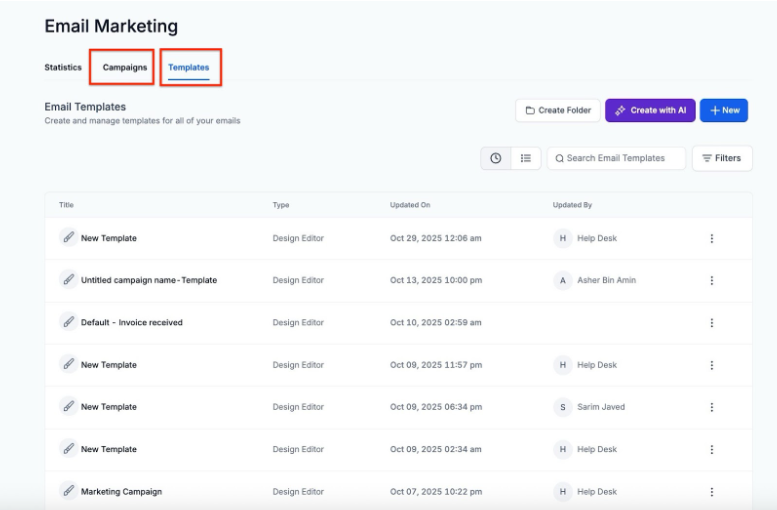Click the Create with AI button
777x510 pixels.
pos(650,110)
